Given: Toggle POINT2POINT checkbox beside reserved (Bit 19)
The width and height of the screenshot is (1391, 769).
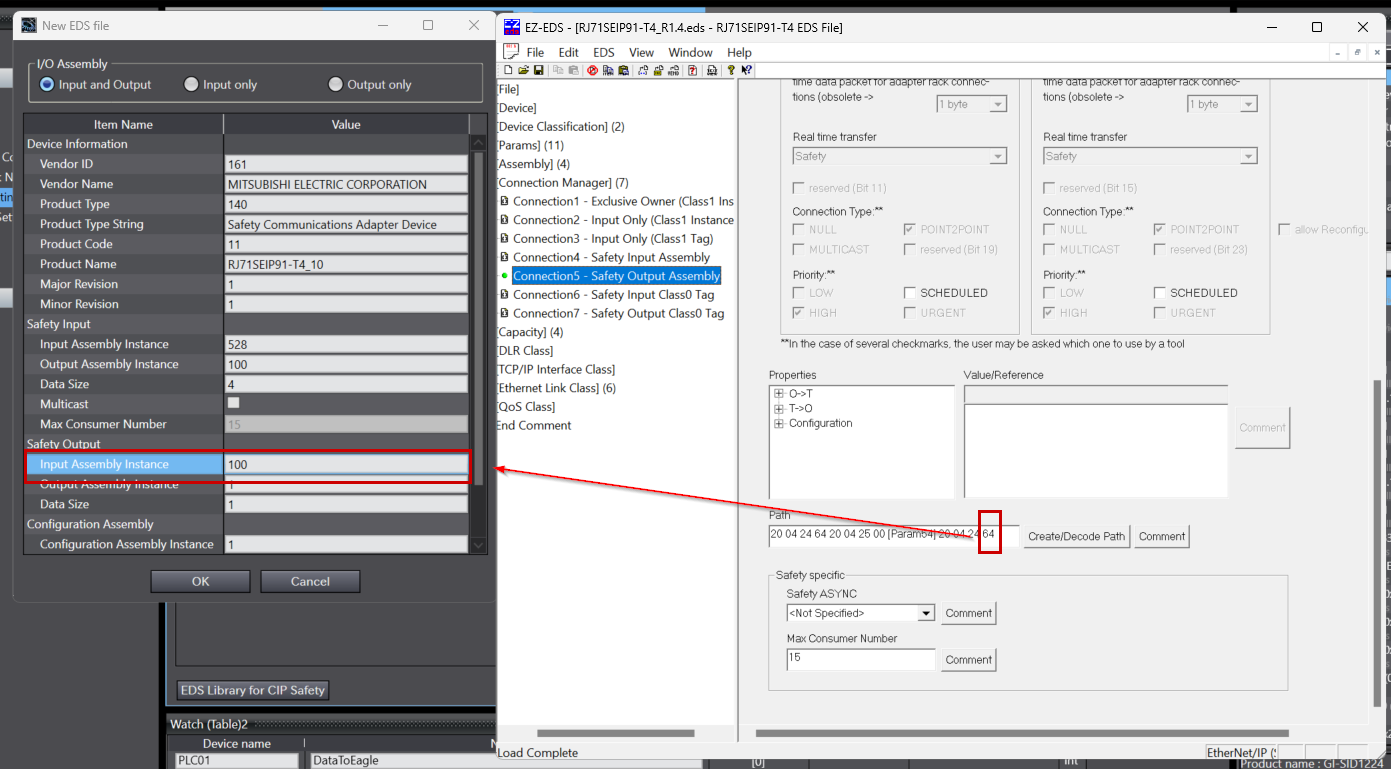Looking at the screenshot, I should coord(909,230).
